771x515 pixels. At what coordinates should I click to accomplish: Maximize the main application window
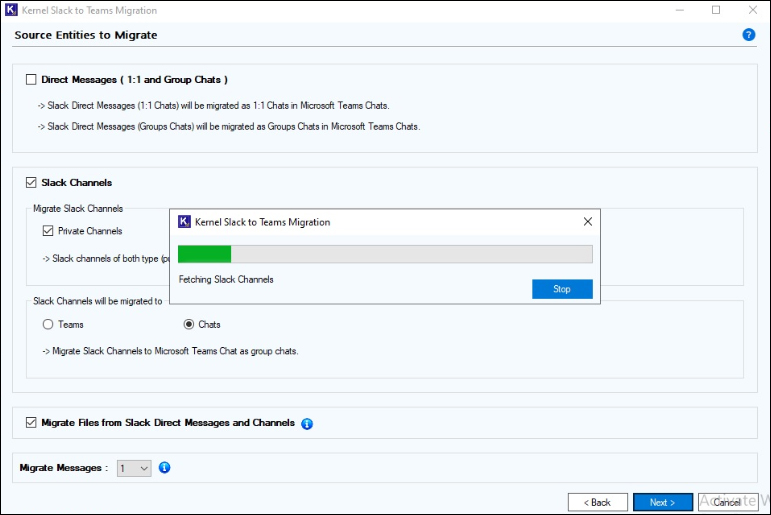(716, 10)
